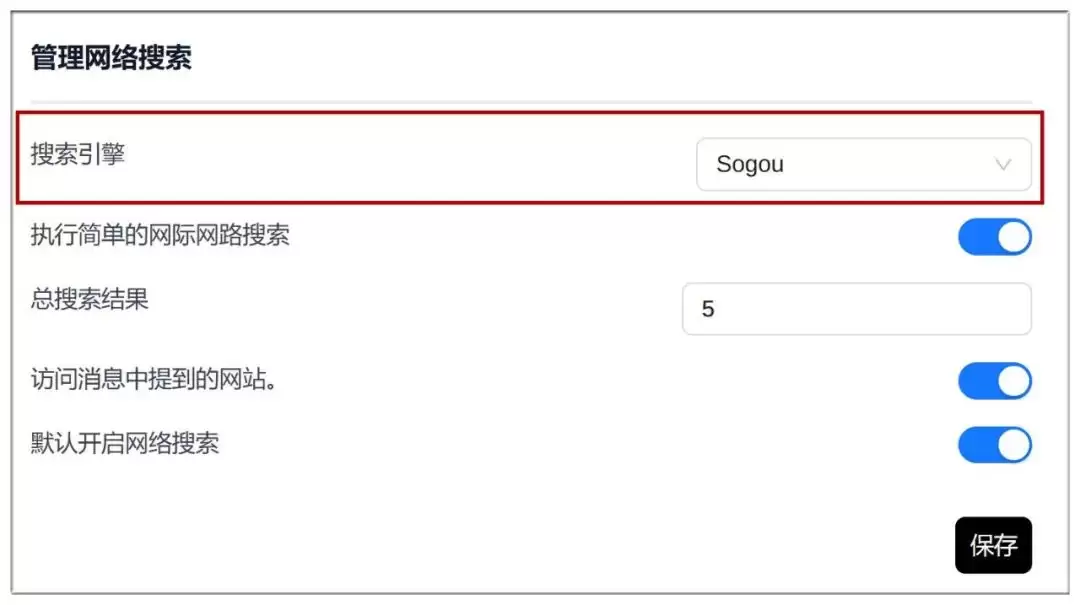Click inside the total search results box
Screen dimensions: 1080x605
tap(856, 309)
